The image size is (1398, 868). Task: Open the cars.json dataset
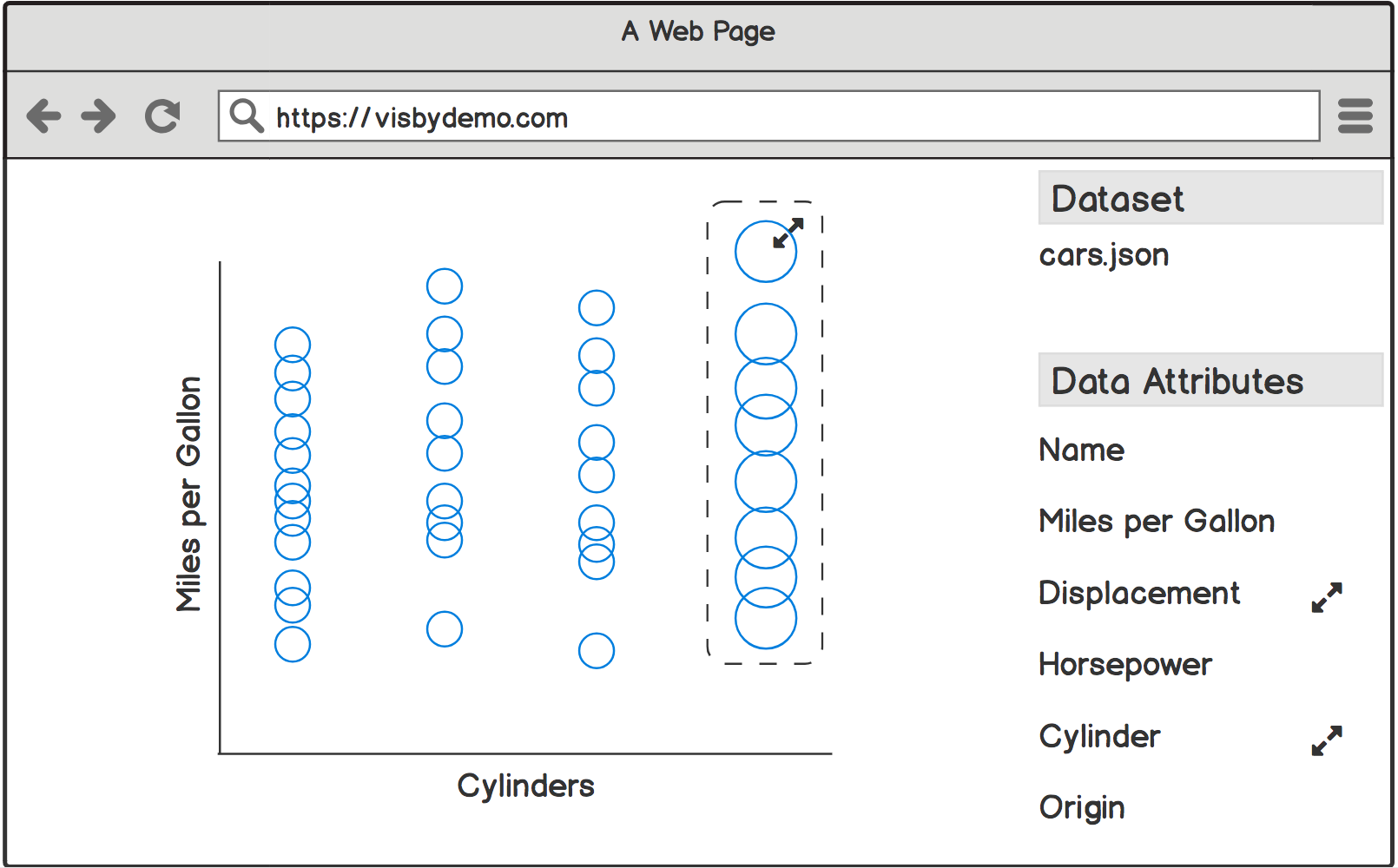1104,255
